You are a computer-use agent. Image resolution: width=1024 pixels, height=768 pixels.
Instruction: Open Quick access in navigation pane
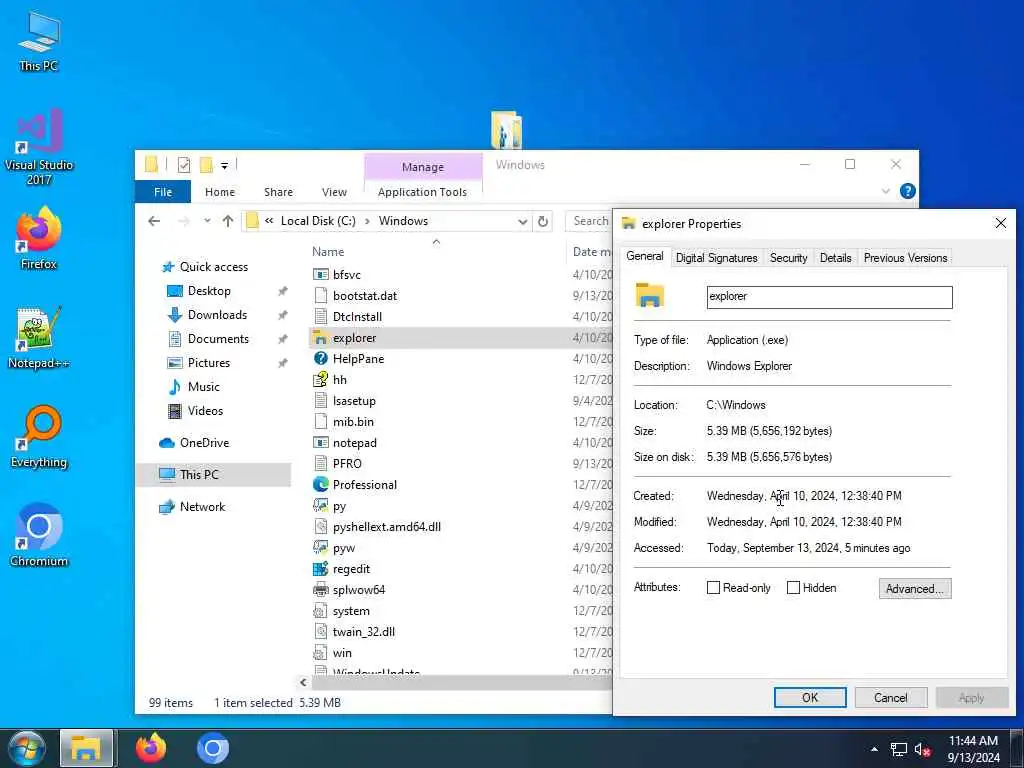point(214,266)
